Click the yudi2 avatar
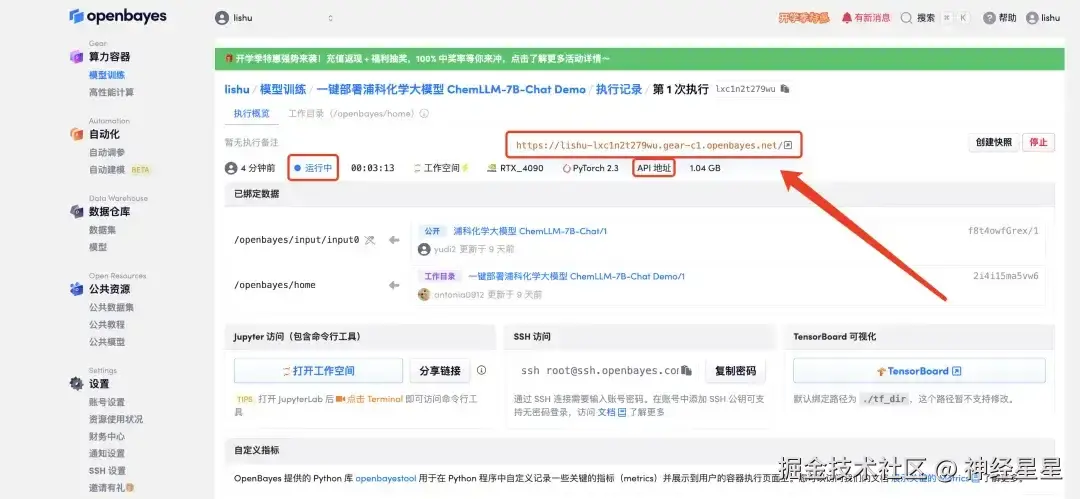This screenshot has width=1080, height=499. tap(424, 249)
